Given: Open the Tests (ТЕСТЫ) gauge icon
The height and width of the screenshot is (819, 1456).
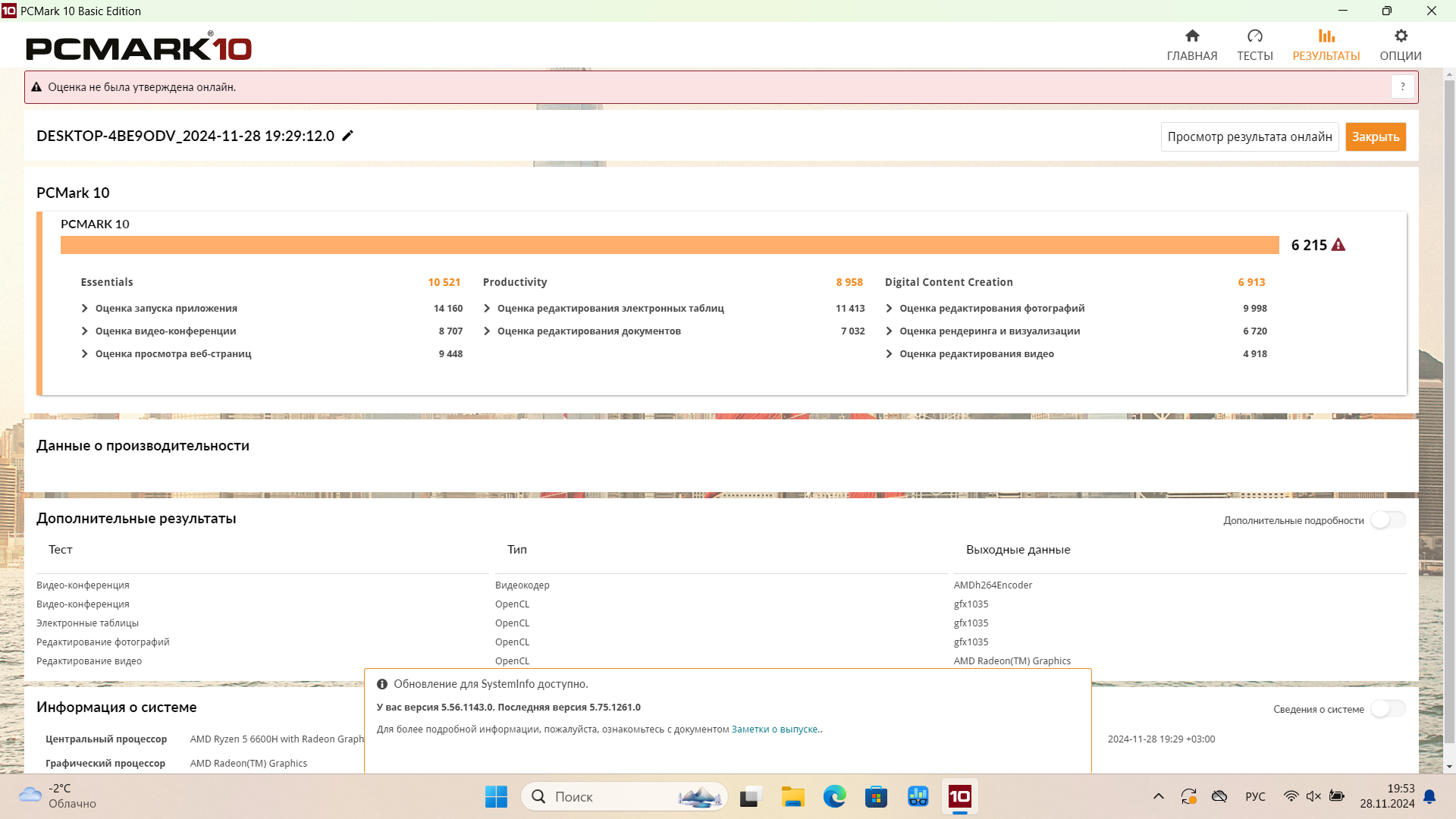Looking at the screenshot, I should [1255, 36].
